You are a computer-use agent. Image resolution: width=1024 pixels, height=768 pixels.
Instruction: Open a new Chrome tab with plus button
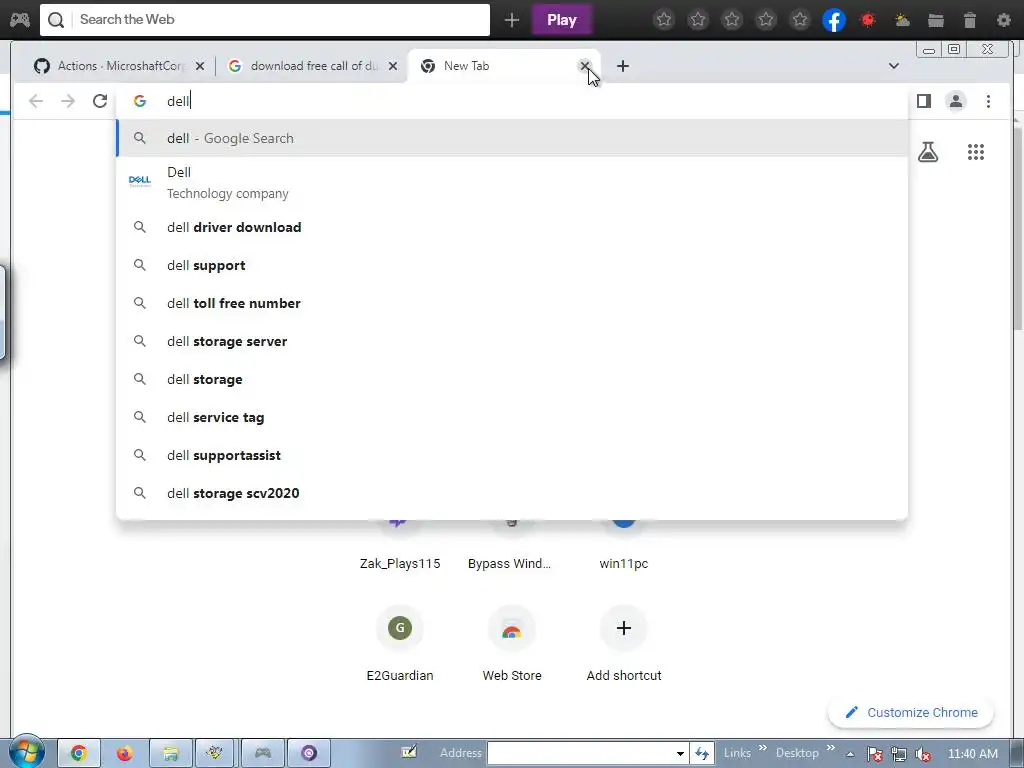pyautogui.click(x=623, y=66)
